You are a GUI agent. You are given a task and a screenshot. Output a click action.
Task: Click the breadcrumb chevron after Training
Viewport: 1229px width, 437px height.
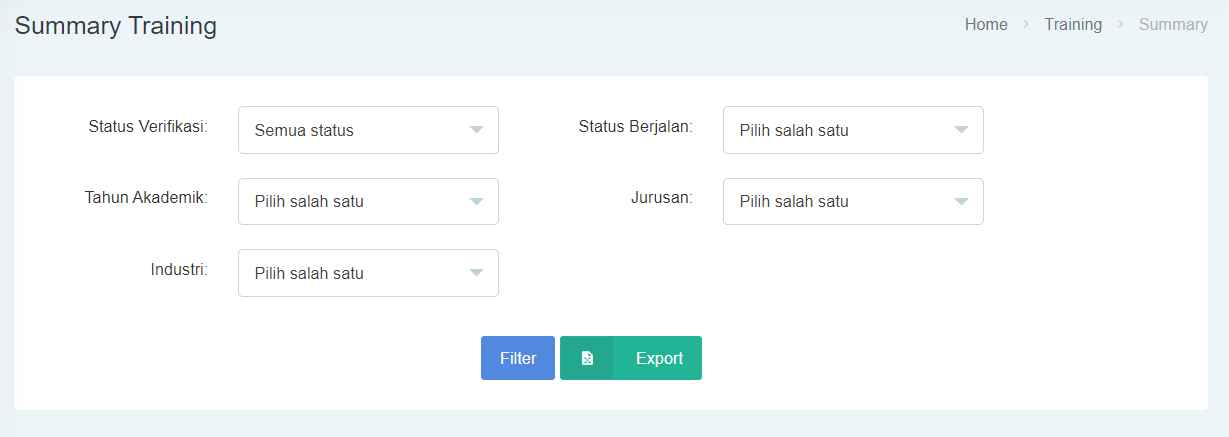[1120, 25]
